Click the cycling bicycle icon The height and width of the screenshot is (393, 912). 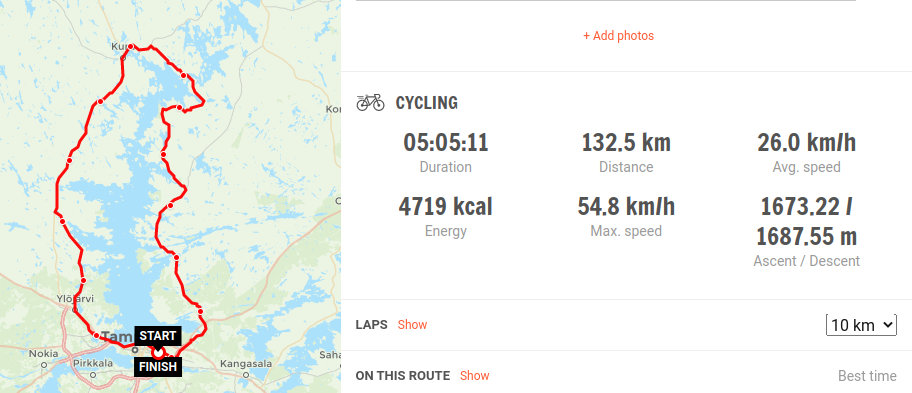pyautogui.click(x=370, y=103)
